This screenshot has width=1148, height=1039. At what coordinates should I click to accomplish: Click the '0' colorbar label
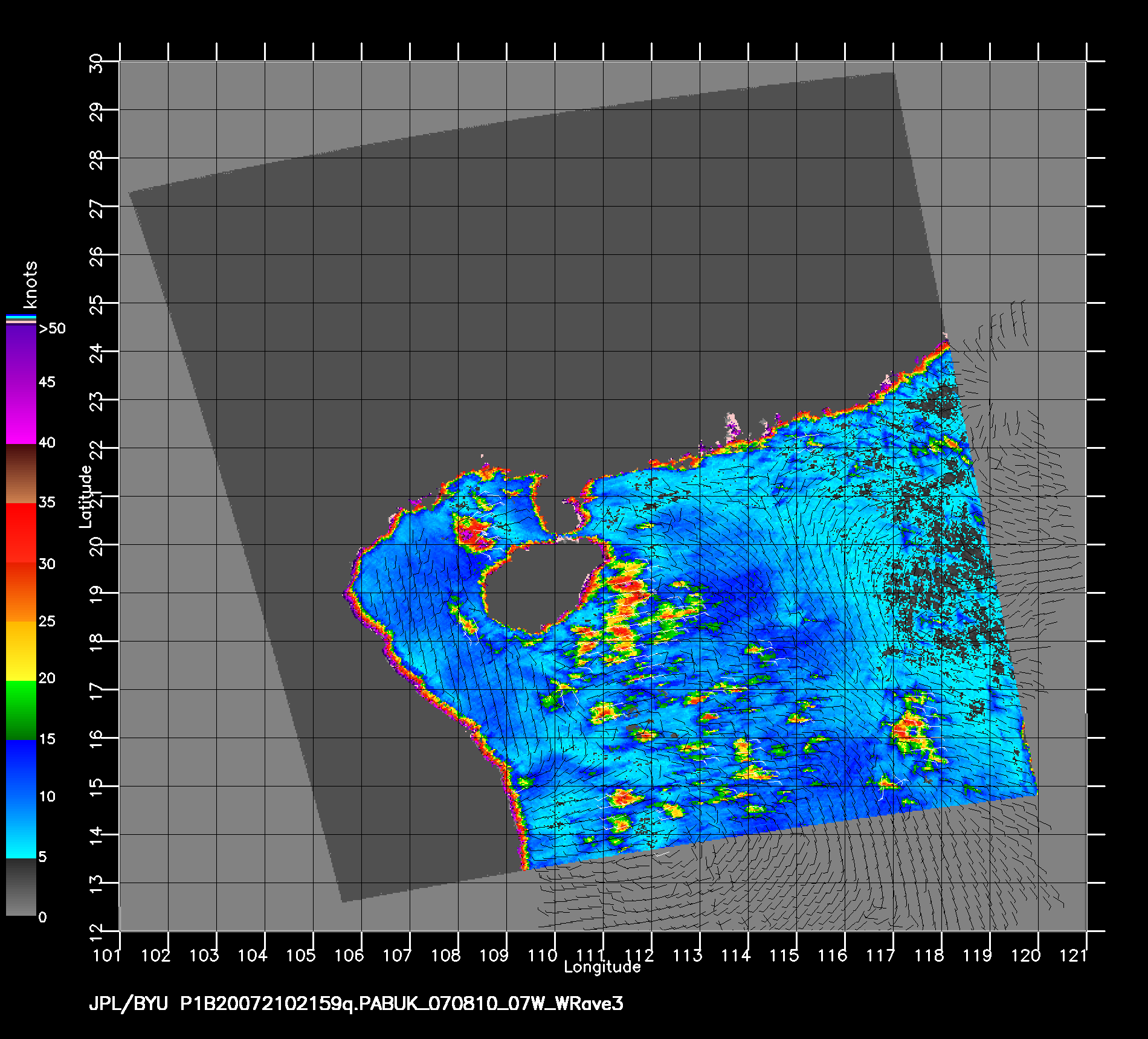tap(42, 917)
